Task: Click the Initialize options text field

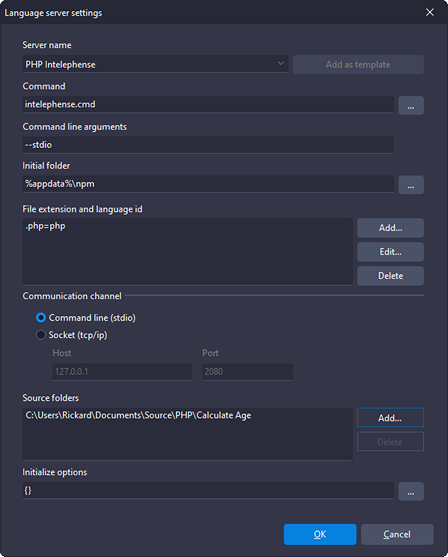Action: 208,491
